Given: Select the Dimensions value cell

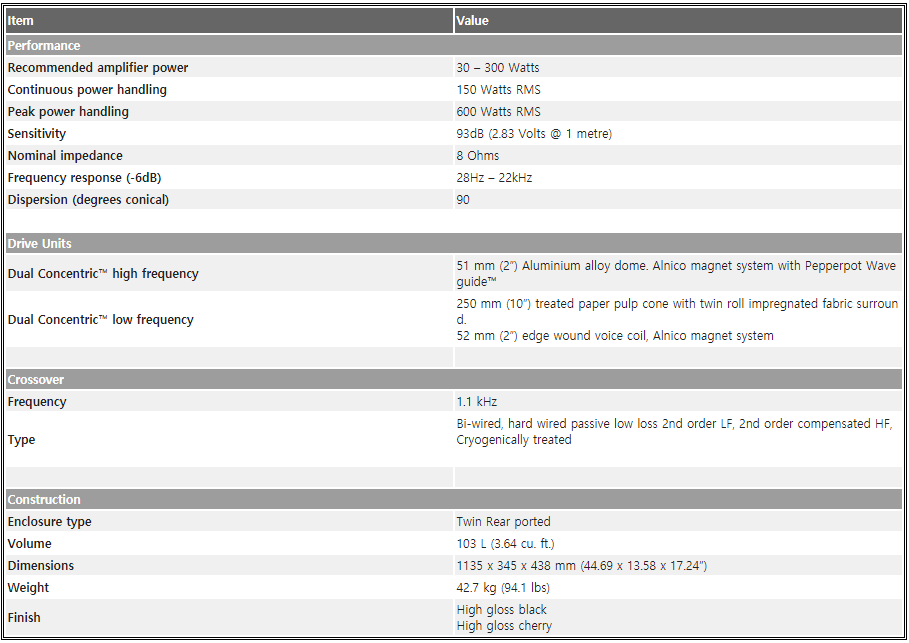Looking at the screenshot, I should (x=678, y=565).
